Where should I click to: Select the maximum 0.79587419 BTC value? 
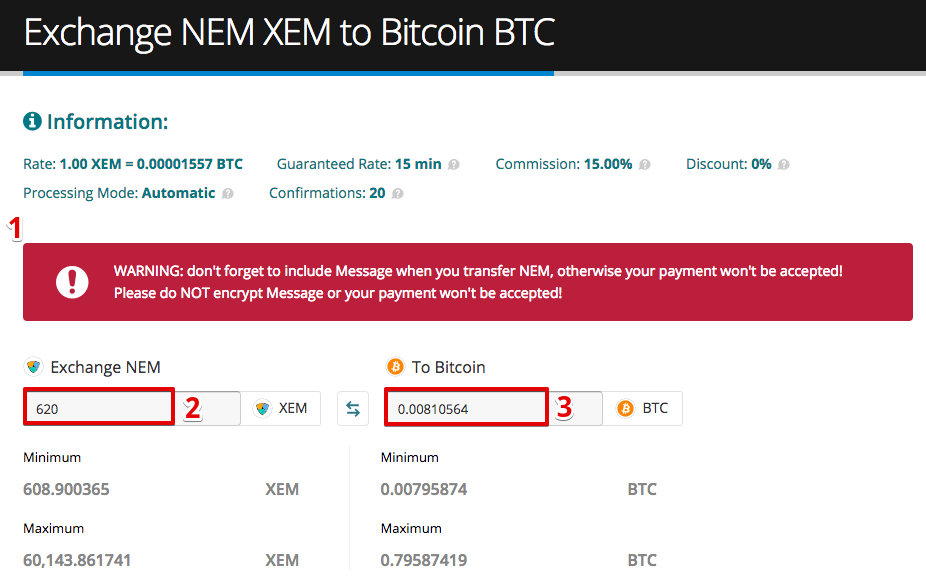point(424,560)
